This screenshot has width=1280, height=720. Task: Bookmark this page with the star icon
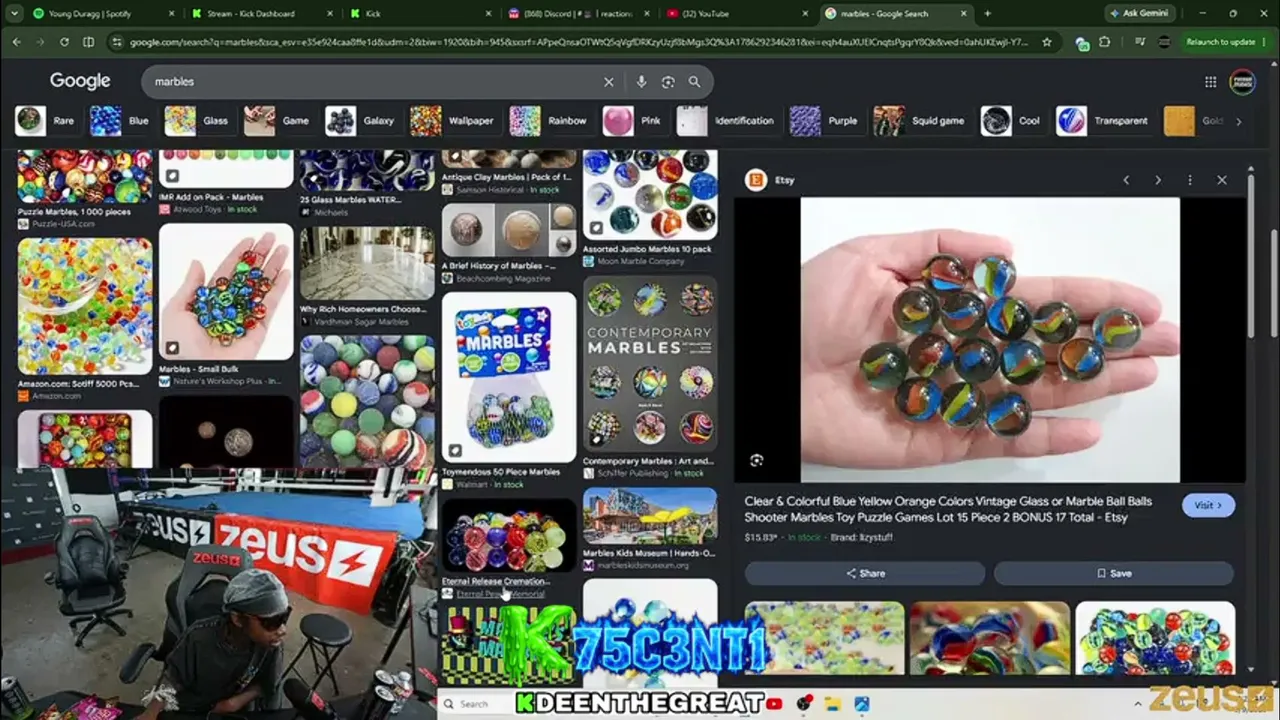point(1047,42)
